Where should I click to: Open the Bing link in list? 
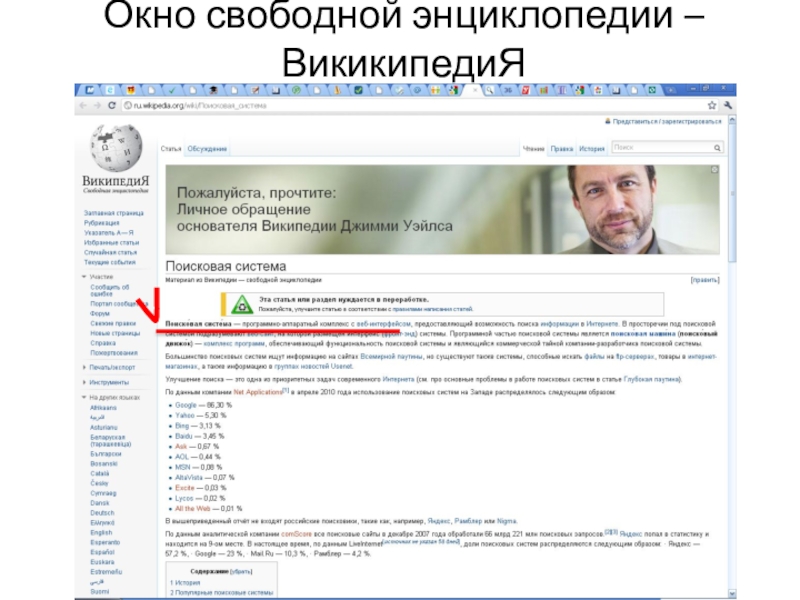pos(182,426)
